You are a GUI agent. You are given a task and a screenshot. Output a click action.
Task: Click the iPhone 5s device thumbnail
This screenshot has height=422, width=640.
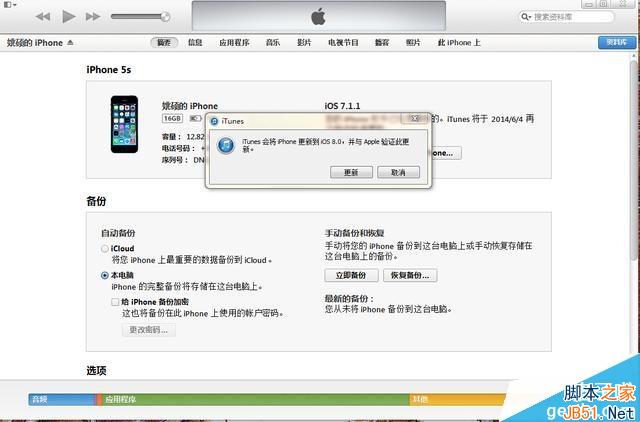click(124, 124)
